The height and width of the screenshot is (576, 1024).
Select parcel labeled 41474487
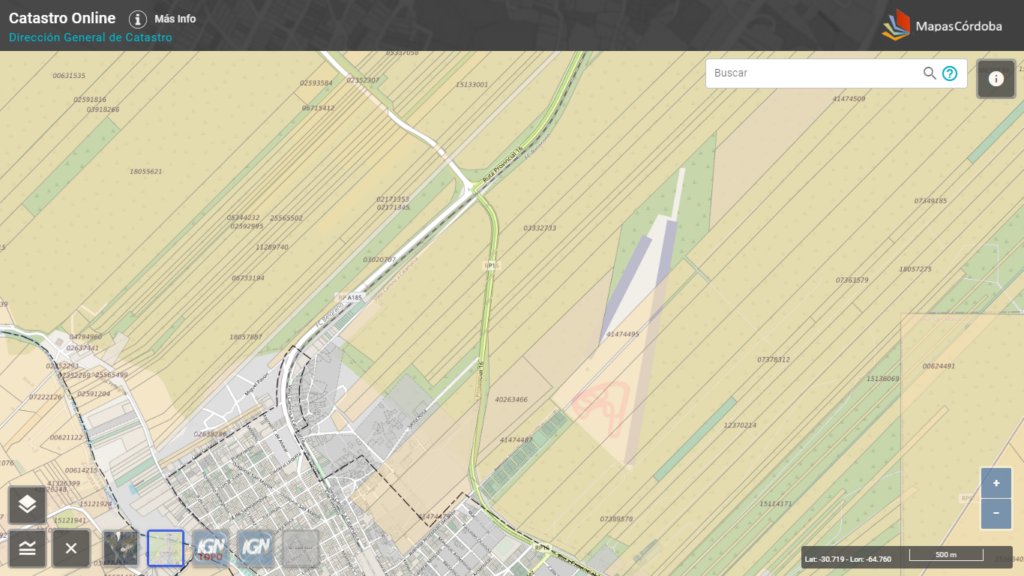click(516, 440)
